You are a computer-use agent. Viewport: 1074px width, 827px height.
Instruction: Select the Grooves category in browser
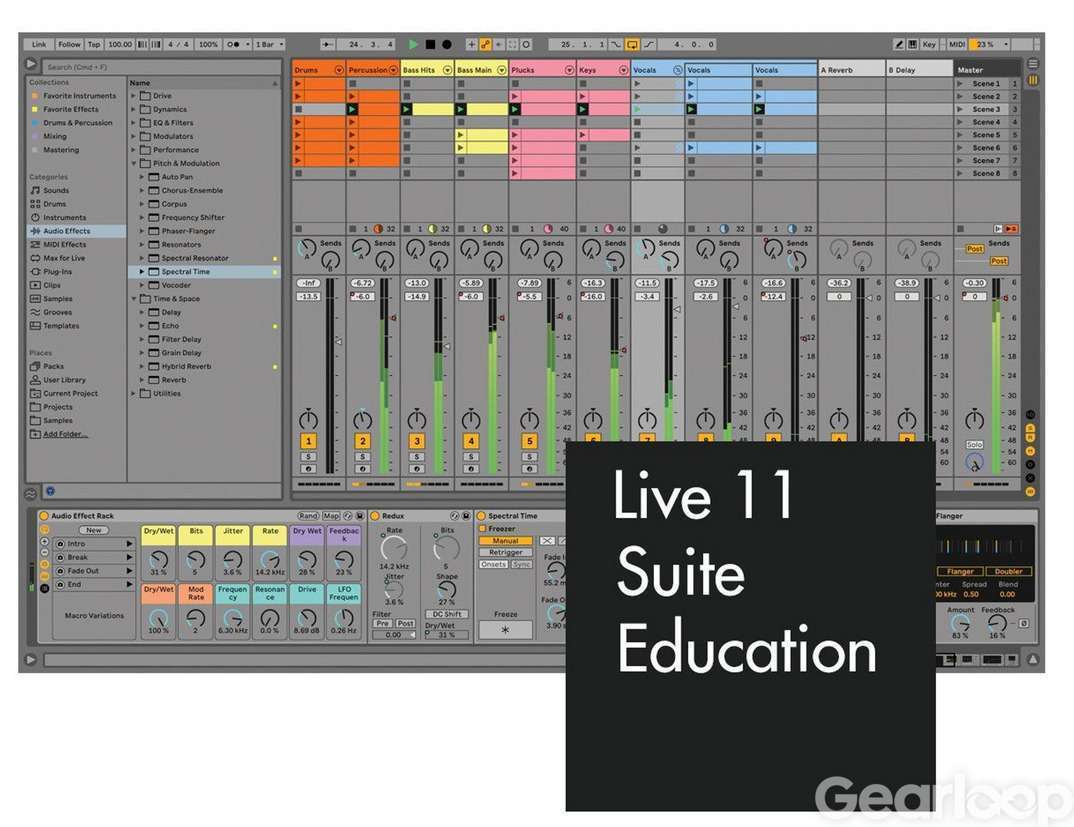click(58, 312)
